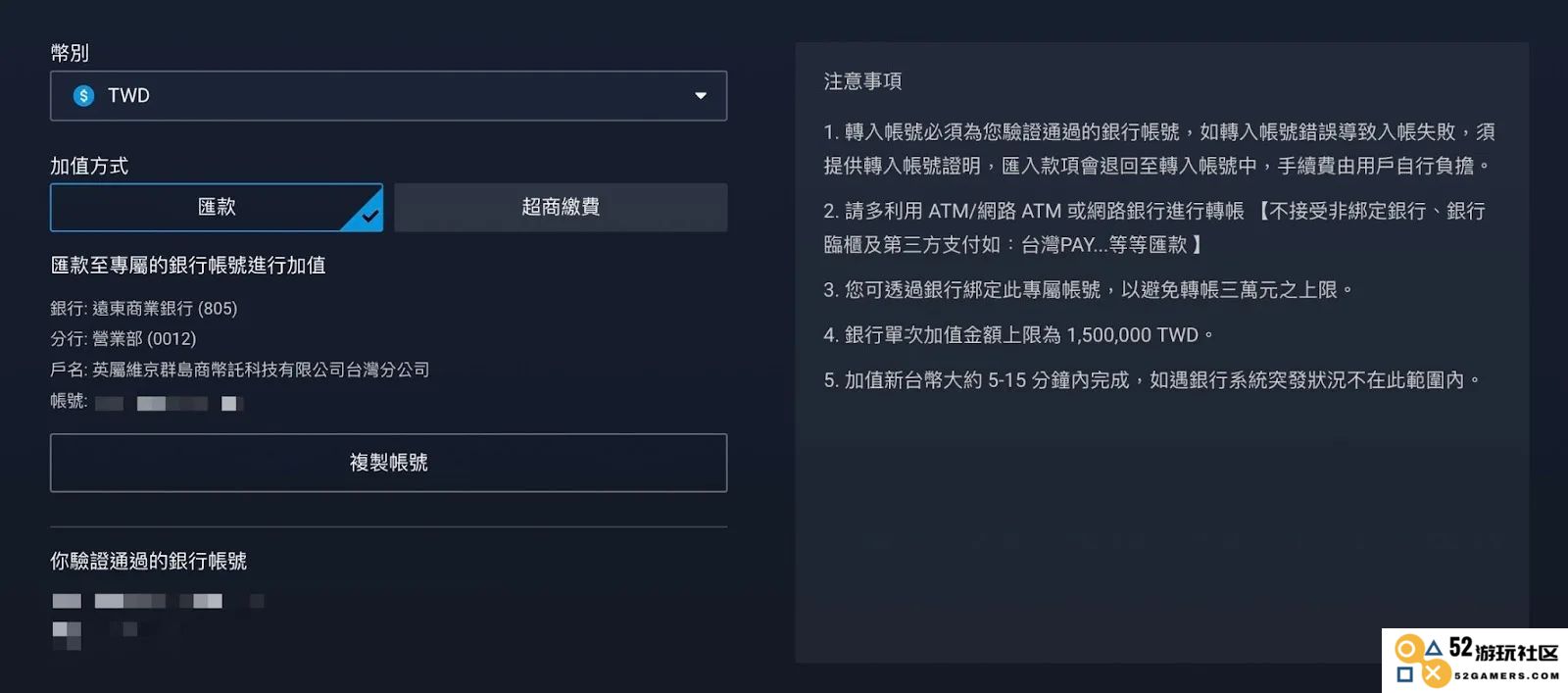Click the branch text 營業部 (0012)
The width and height of the screenshot is (1568, 693).
[x=144, y=339]
